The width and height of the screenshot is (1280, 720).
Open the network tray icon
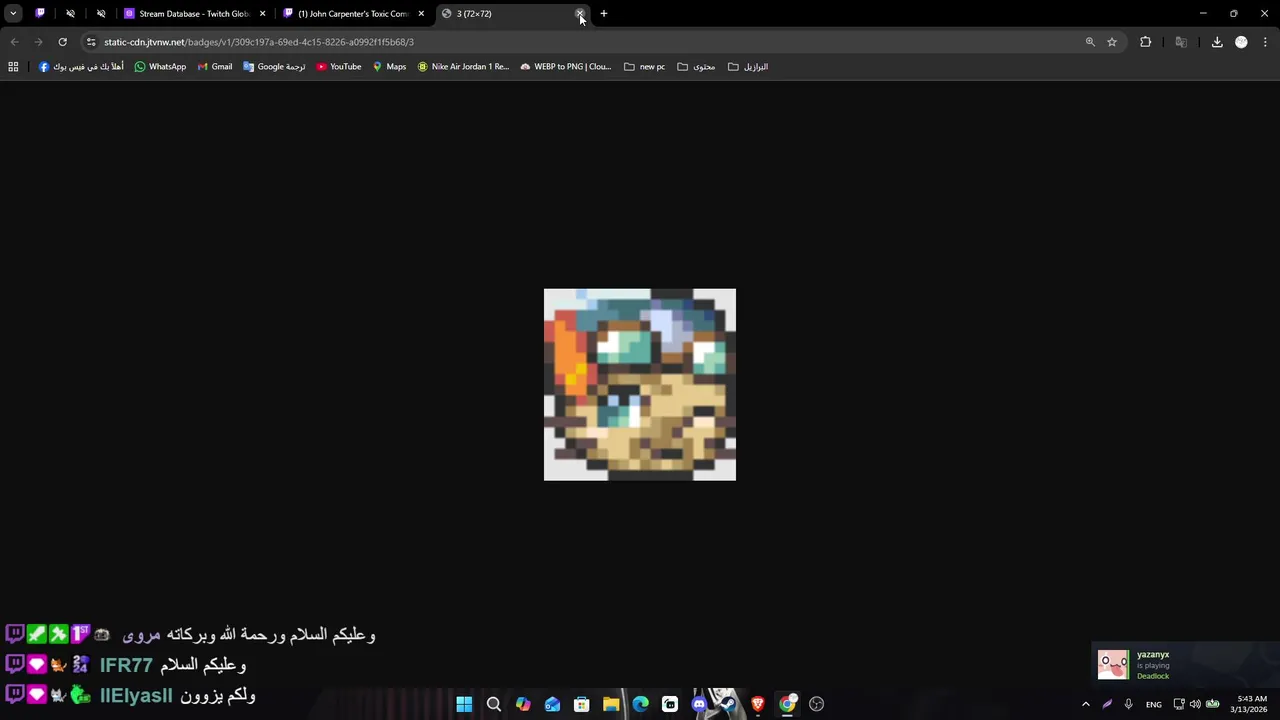pos(1179,704)
